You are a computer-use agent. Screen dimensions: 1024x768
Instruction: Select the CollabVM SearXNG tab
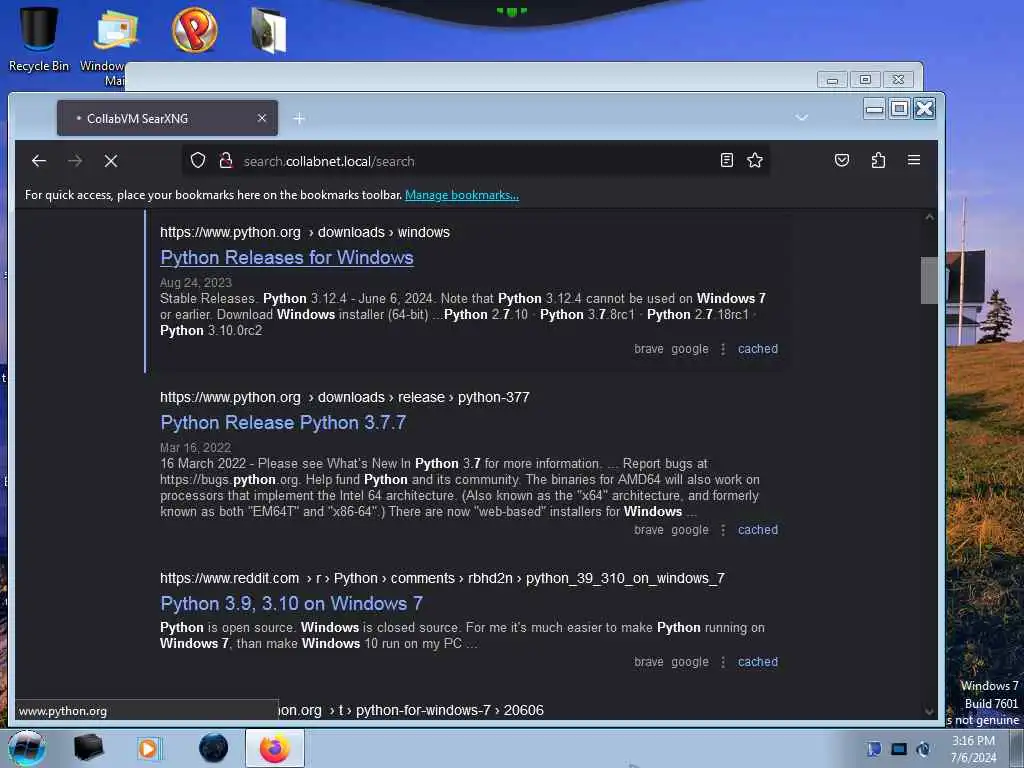(167, 118)
